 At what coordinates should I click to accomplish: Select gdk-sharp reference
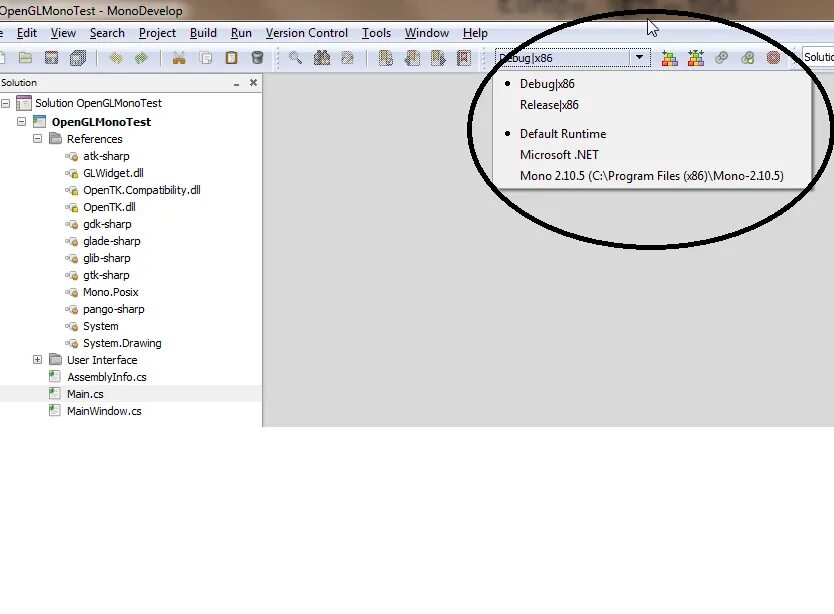[x=107, y=224]
